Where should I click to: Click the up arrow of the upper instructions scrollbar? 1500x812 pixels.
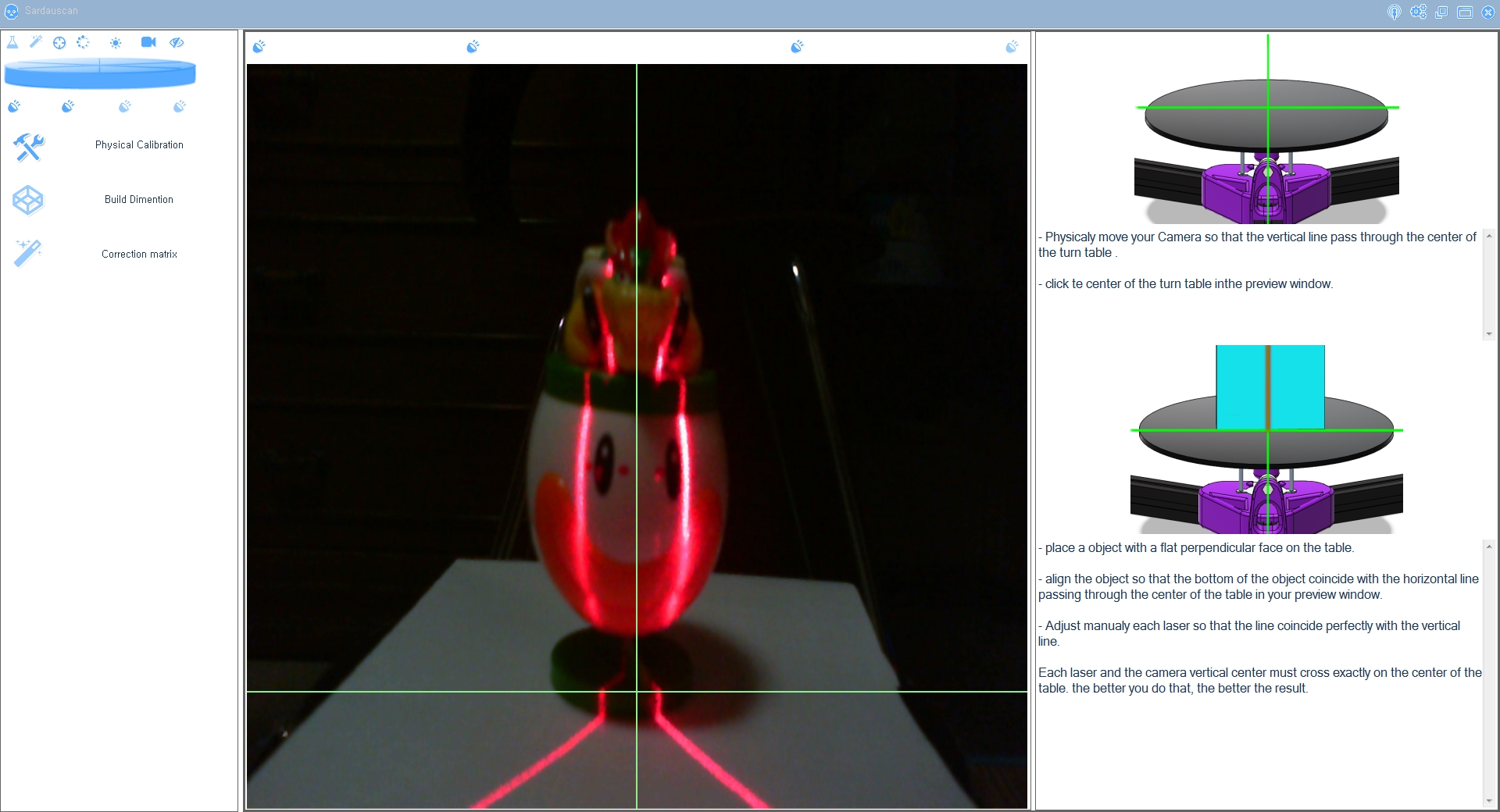(1489, 236)
